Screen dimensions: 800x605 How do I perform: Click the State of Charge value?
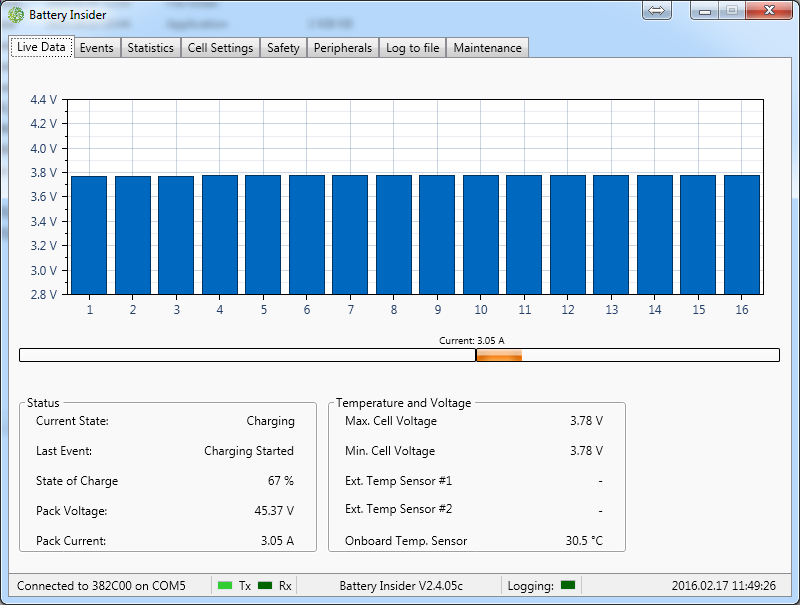point(281,481)
